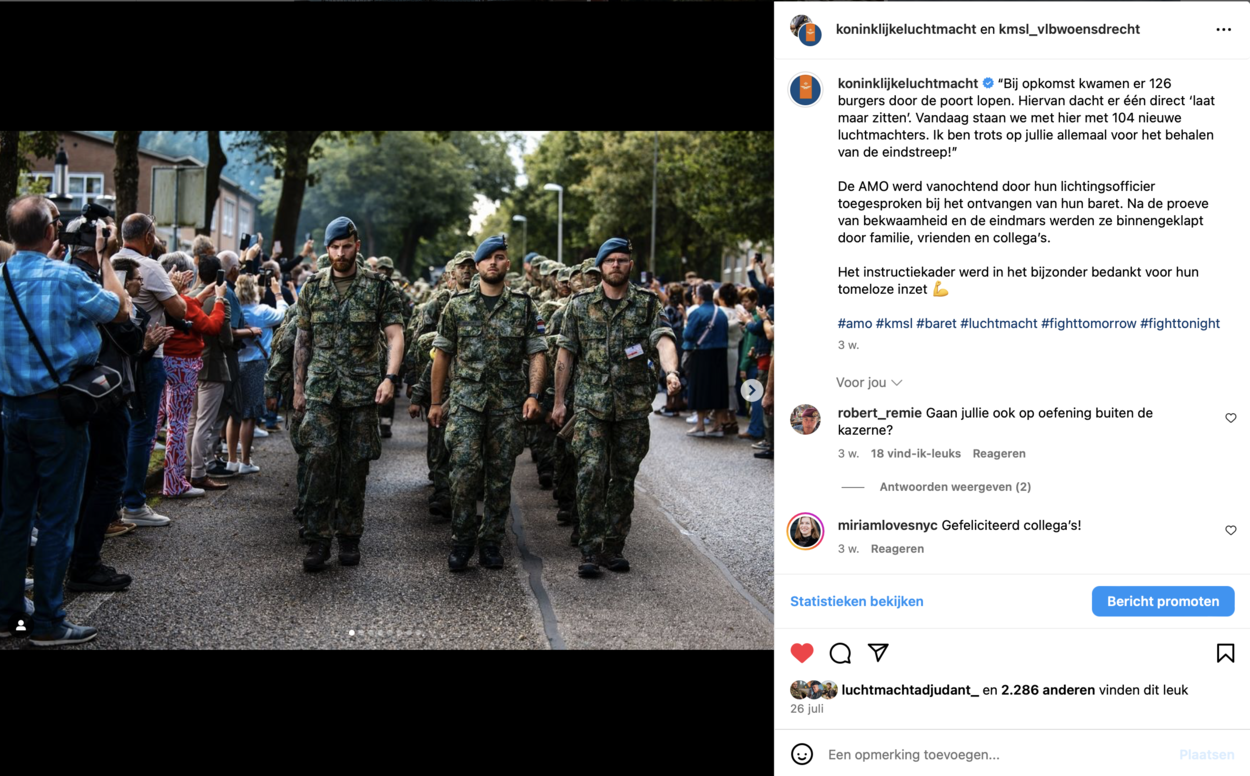Expand Antwoorden weergeven (2) replies
1250x776 pixels.
click(955, 487)
